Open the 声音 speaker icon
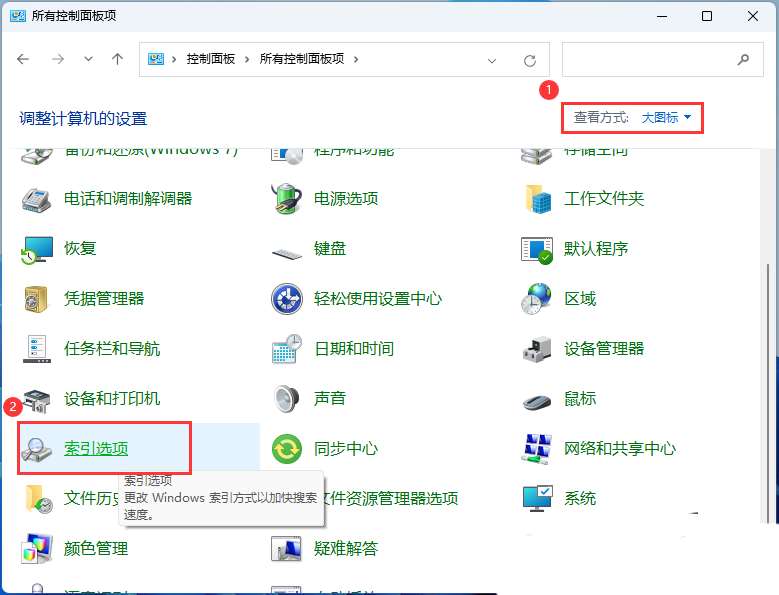Viewport: 779px width, 595px height. click(x=287, y=398)
